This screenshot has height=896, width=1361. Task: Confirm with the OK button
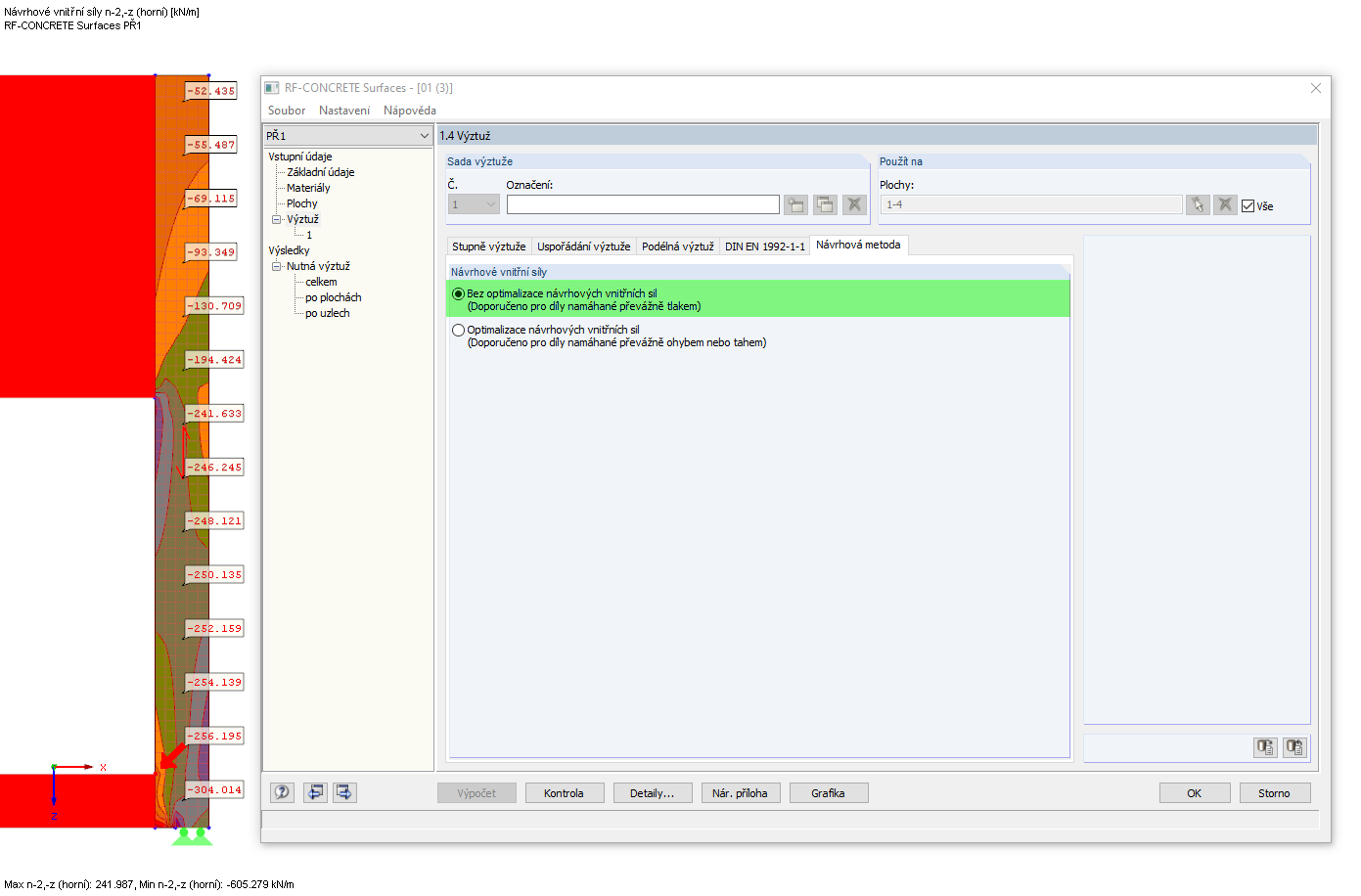click(1195, 793)
